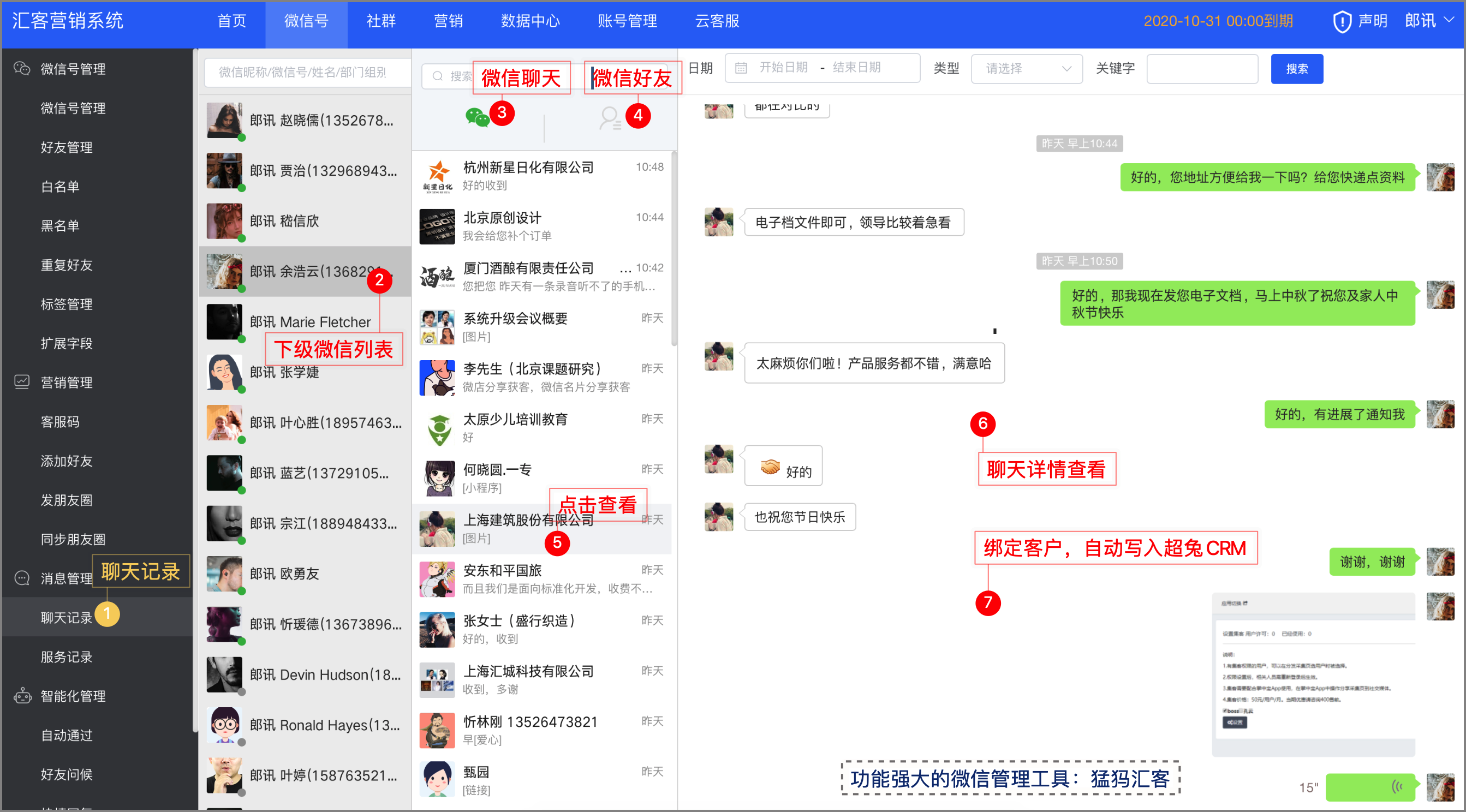
Task: Open the 数据中心 top menu tab
Action: (x=530, y=21)
